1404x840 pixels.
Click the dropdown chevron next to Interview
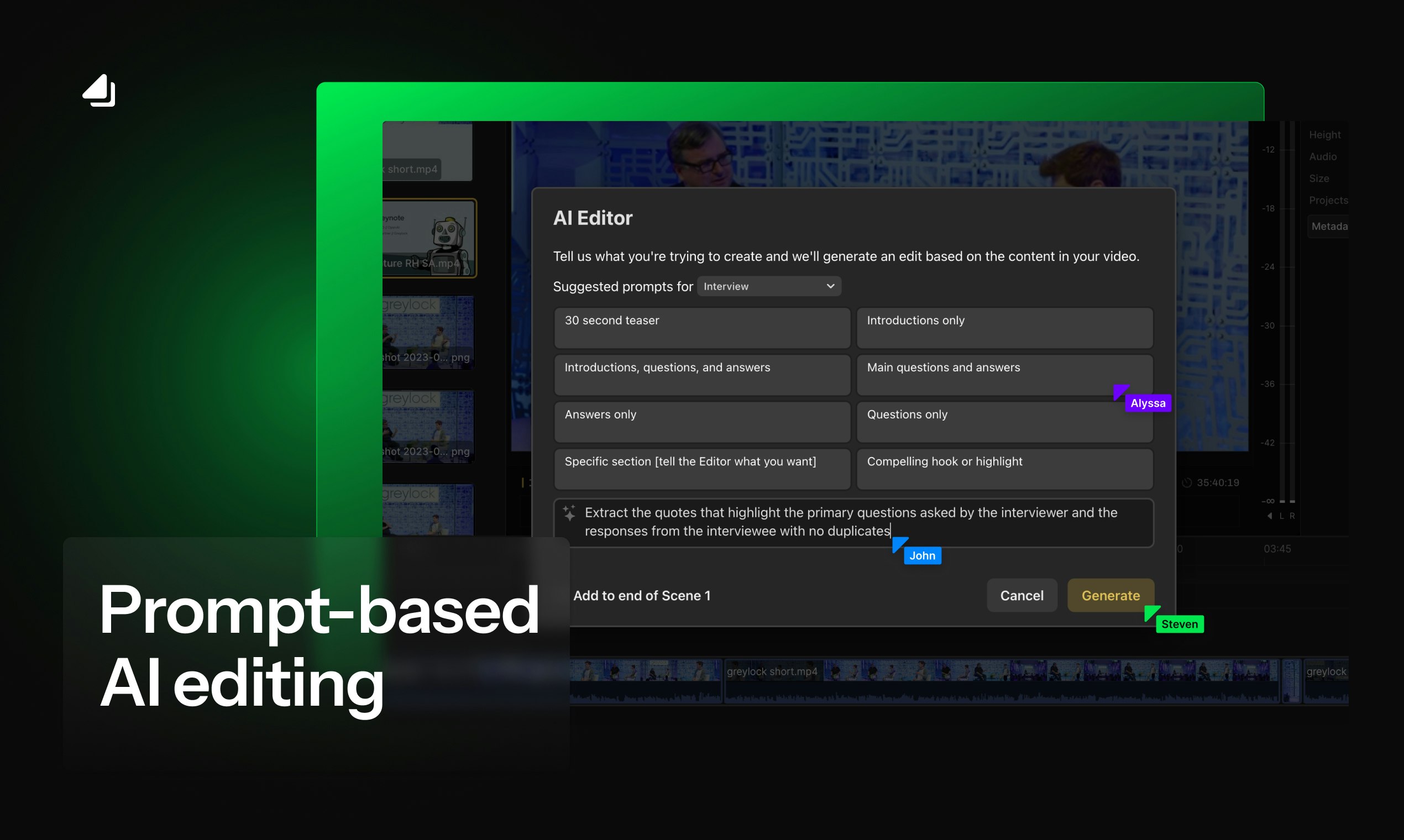point(830,286)
